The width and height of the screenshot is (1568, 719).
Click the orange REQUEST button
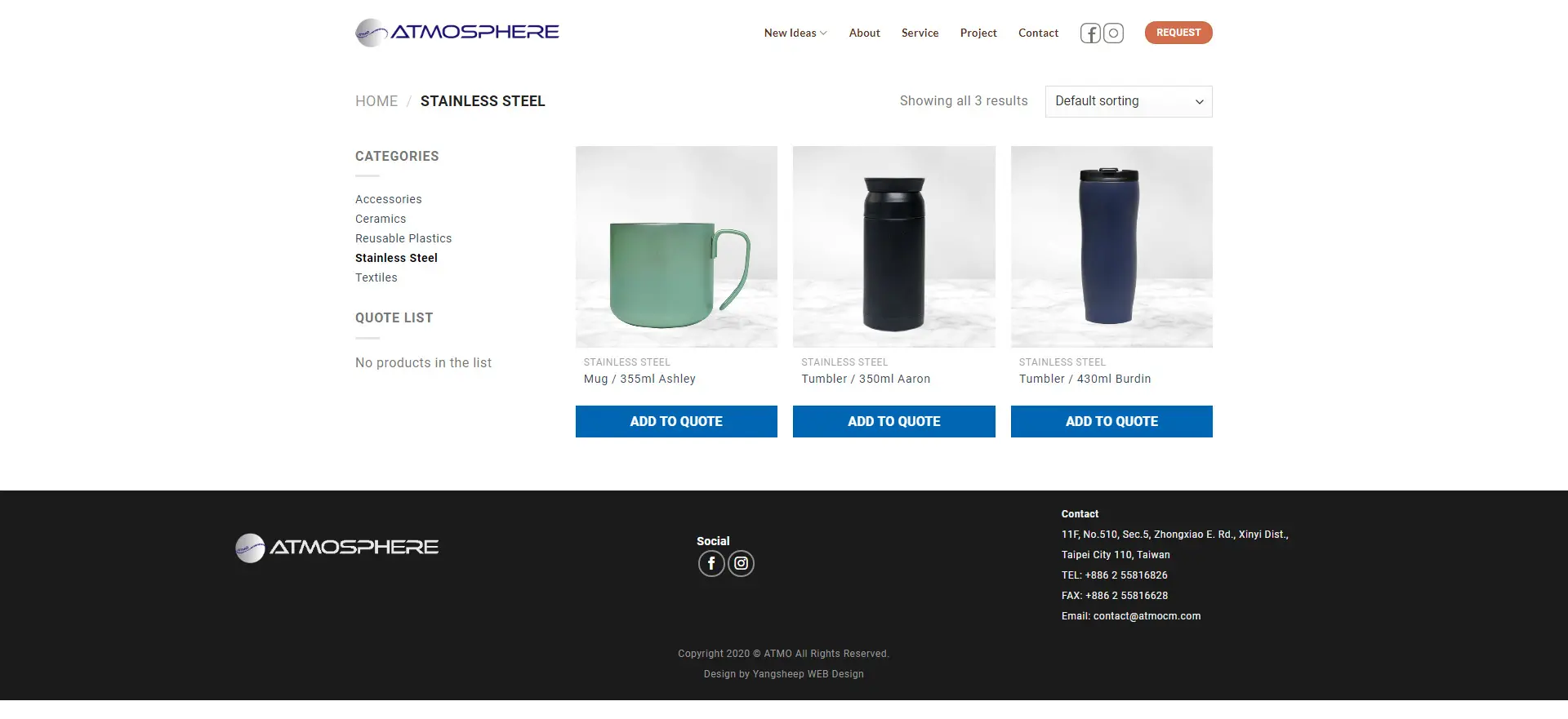pyautogui.click(x=1178, y=33)
